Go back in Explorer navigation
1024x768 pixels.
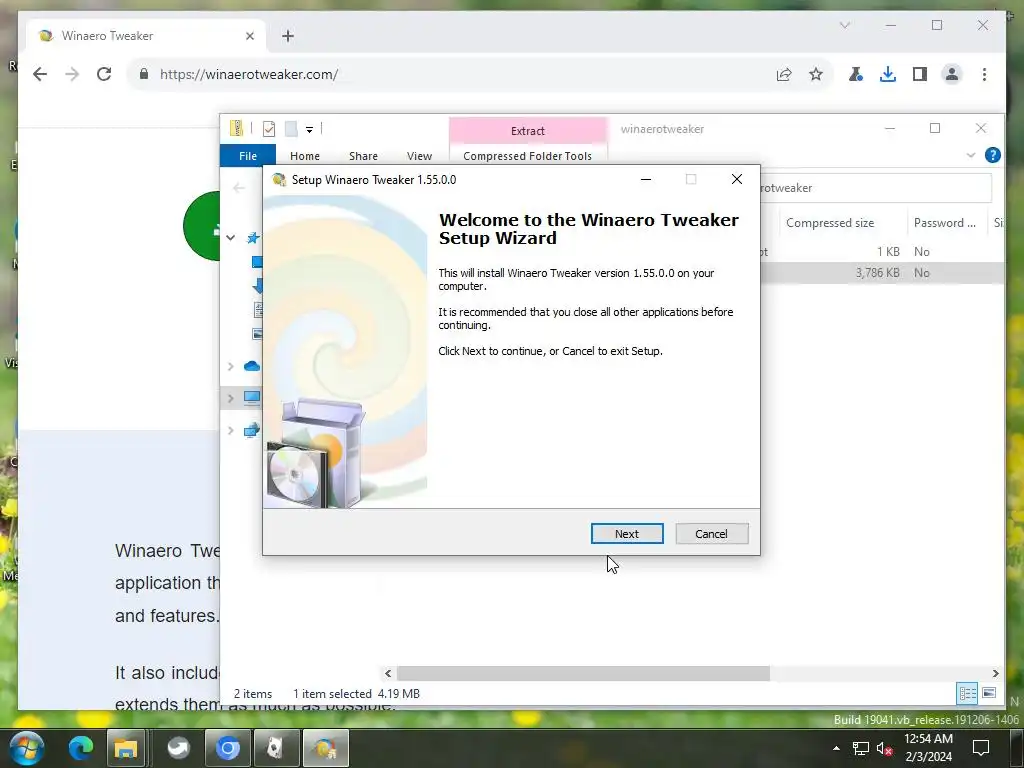click(239, 188)
